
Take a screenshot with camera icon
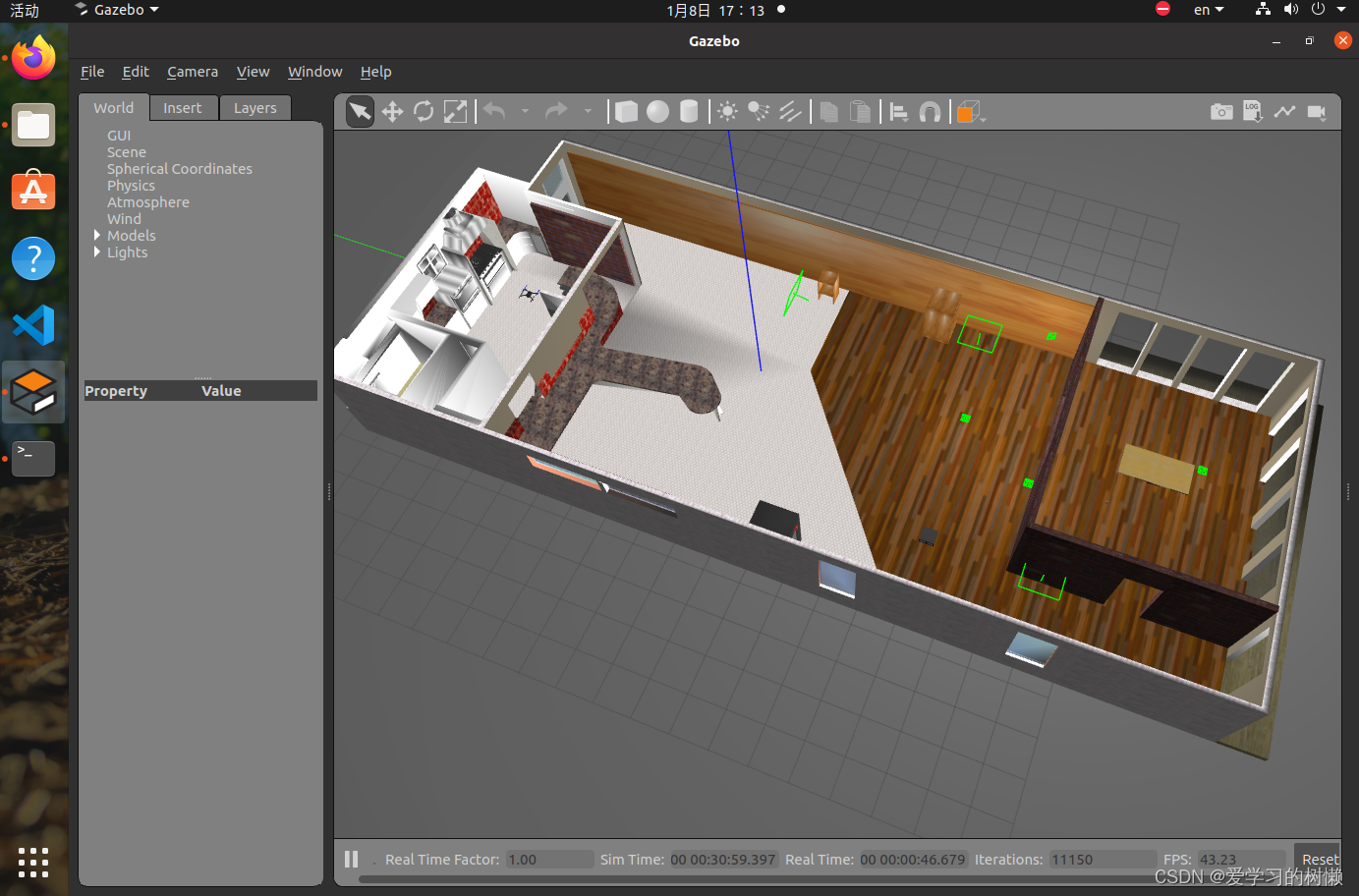point(1221,112)
